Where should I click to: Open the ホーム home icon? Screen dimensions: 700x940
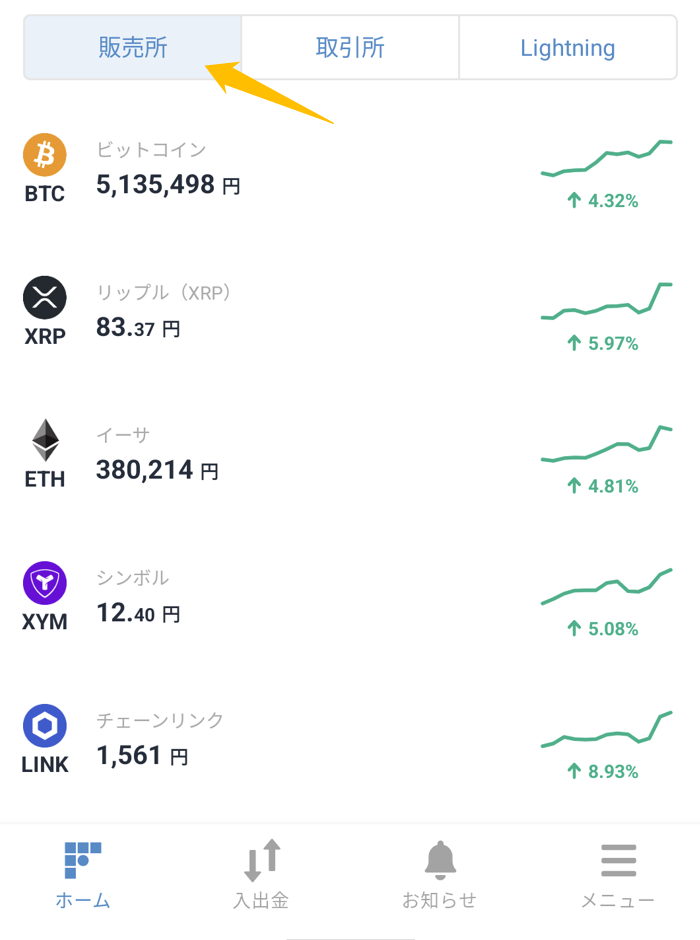(83, 860)
